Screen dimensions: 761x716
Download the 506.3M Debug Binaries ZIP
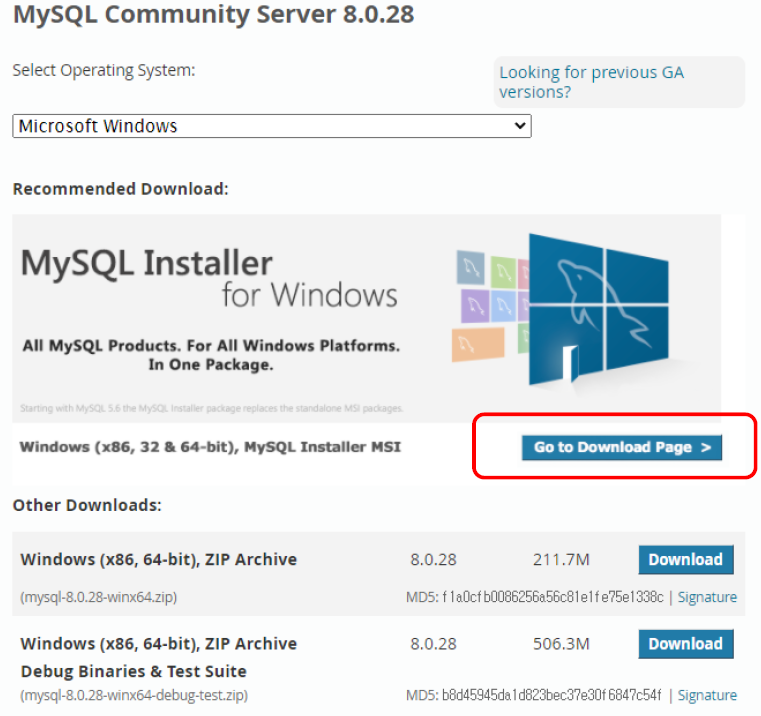click(686, 644)
